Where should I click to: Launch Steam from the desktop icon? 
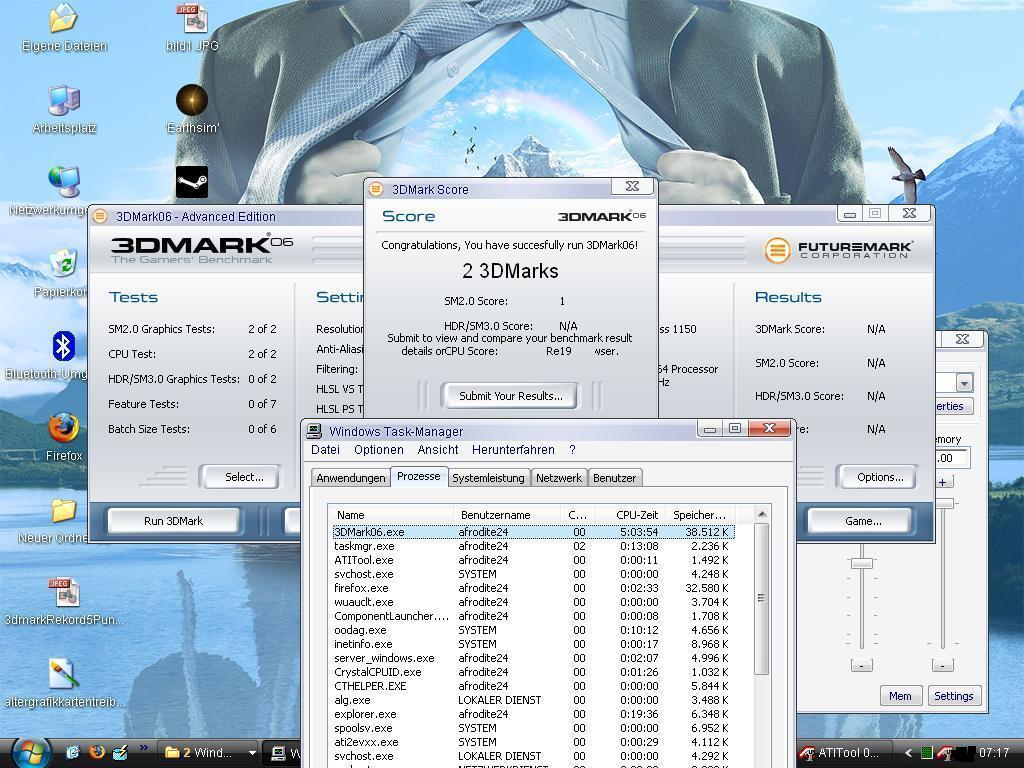click(x=191, y=182)
